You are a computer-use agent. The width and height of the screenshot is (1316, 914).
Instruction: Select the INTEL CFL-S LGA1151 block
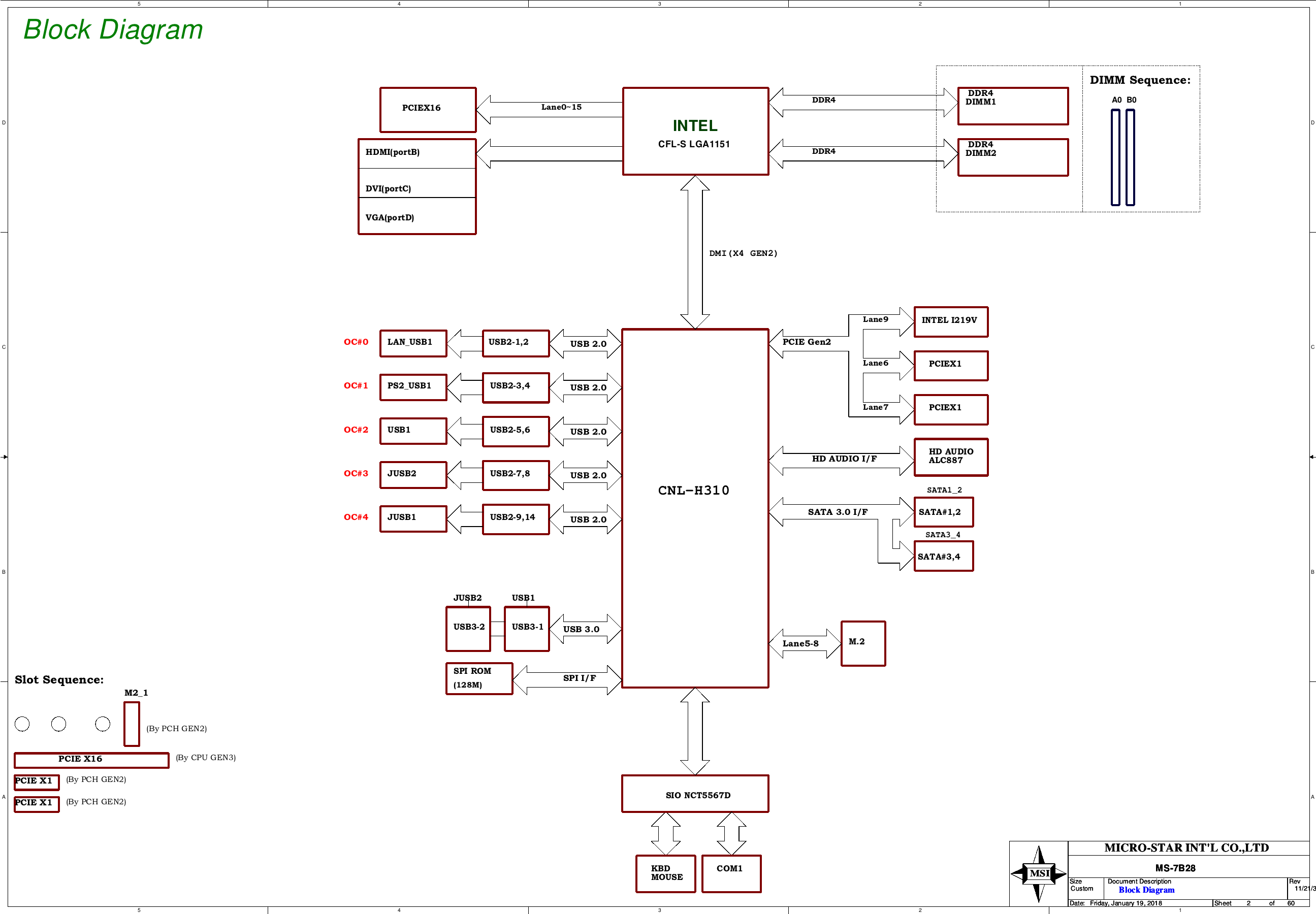695,132
